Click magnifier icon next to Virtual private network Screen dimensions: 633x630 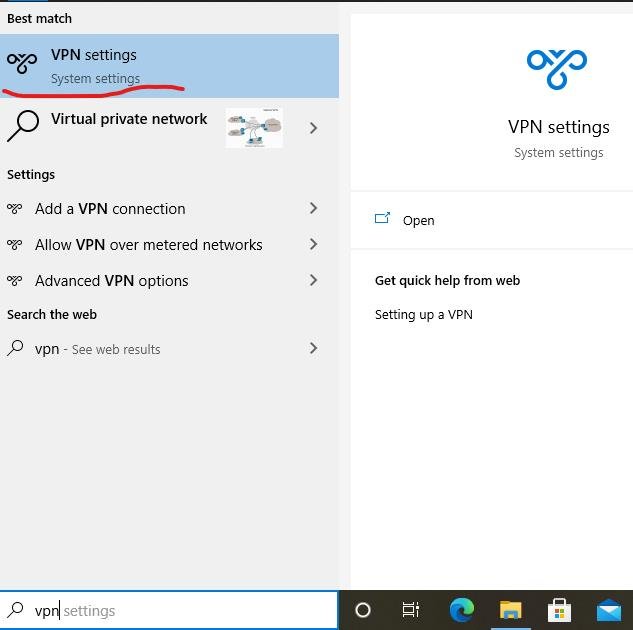[x=23, y=126]
